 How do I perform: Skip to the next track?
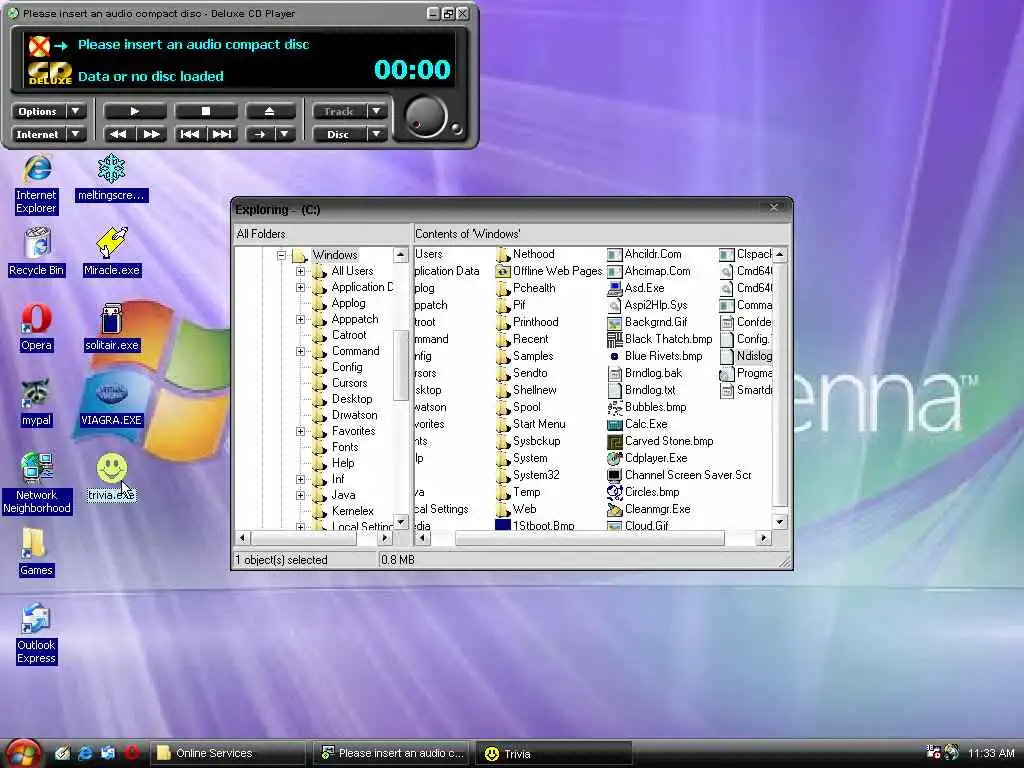tap(222, 134)
